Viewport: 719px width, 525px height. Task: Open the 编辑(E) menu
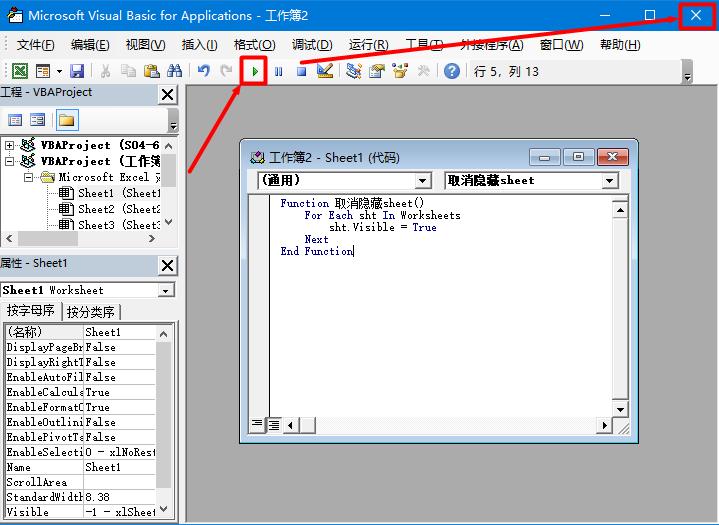90,45
